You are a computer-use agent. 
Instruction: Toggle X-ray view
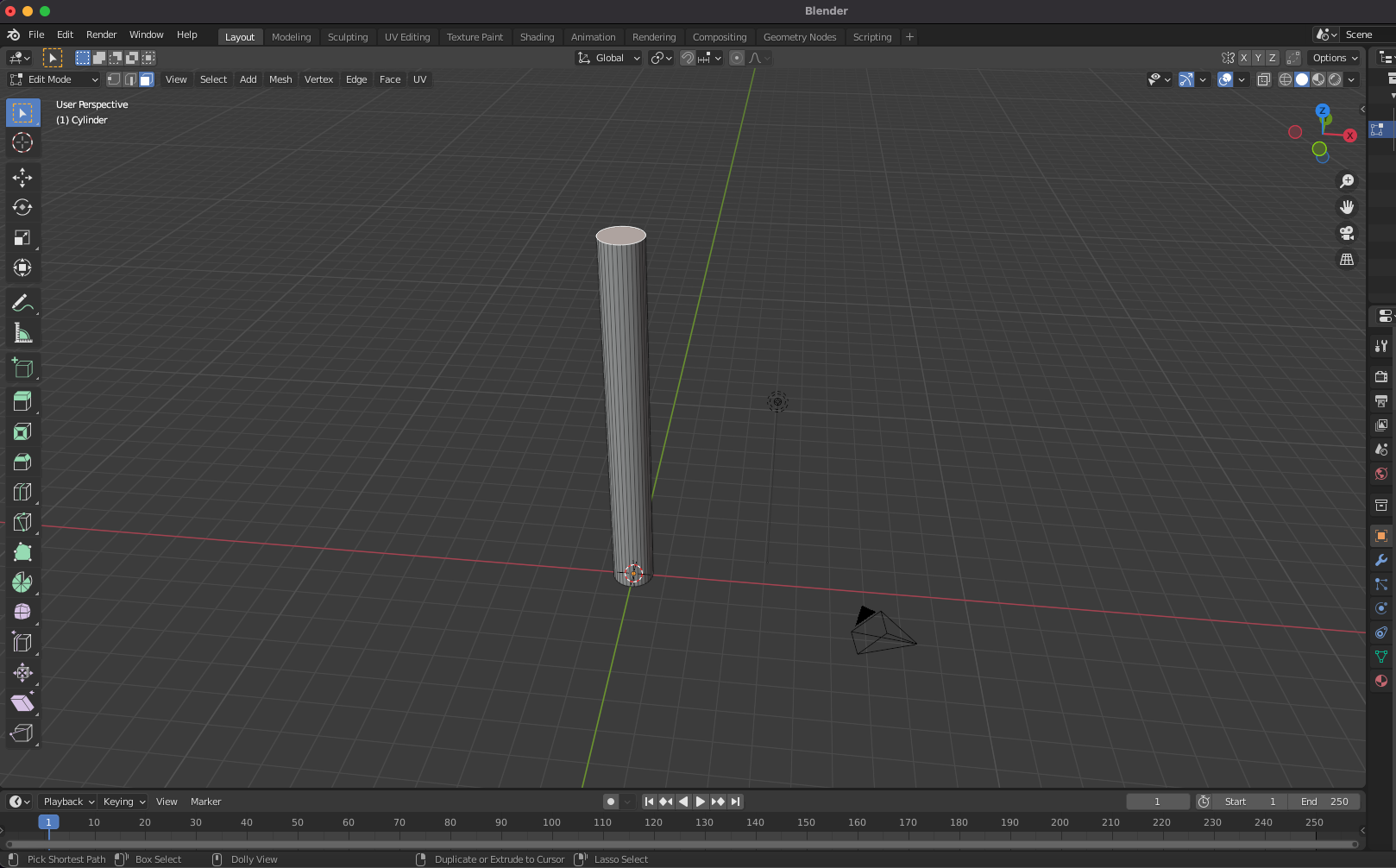click(1264, 79)
